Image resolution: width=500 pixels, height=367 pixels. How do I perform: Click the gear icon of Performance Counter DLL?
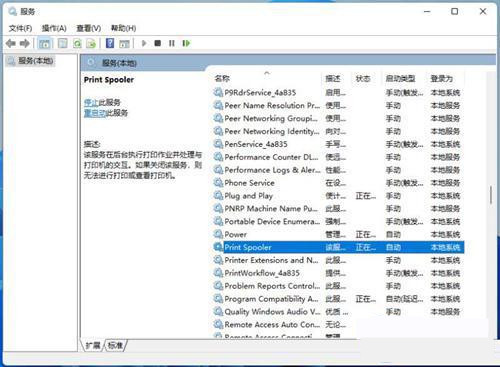218,157
